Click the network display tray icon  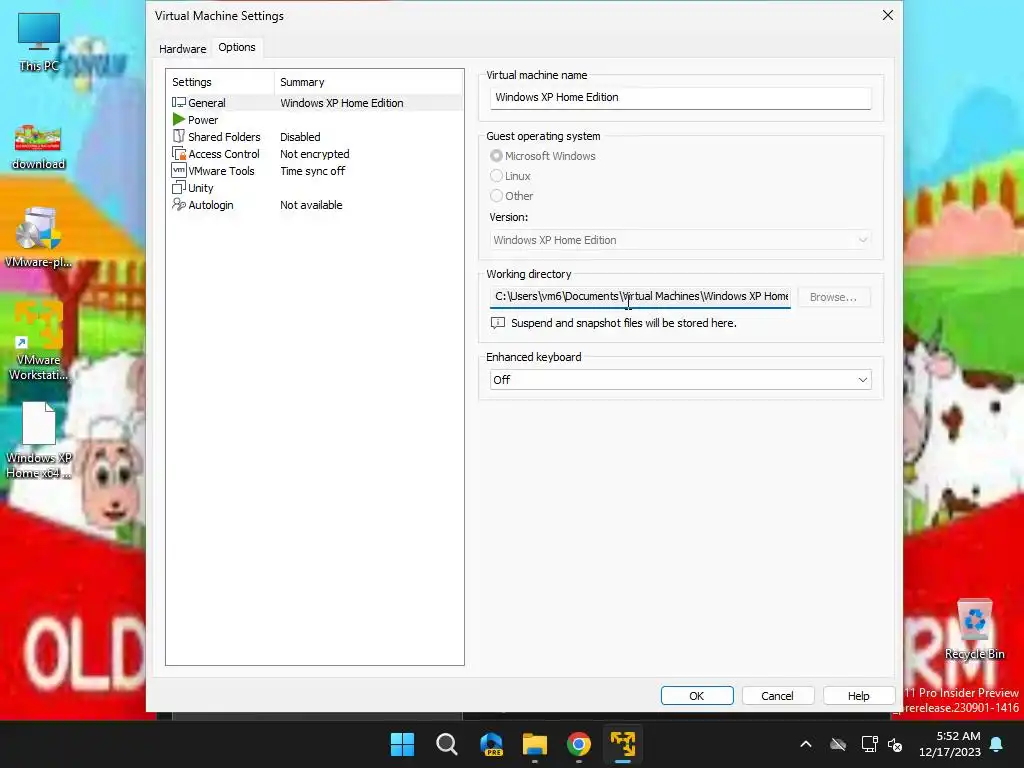click(869, 744)
